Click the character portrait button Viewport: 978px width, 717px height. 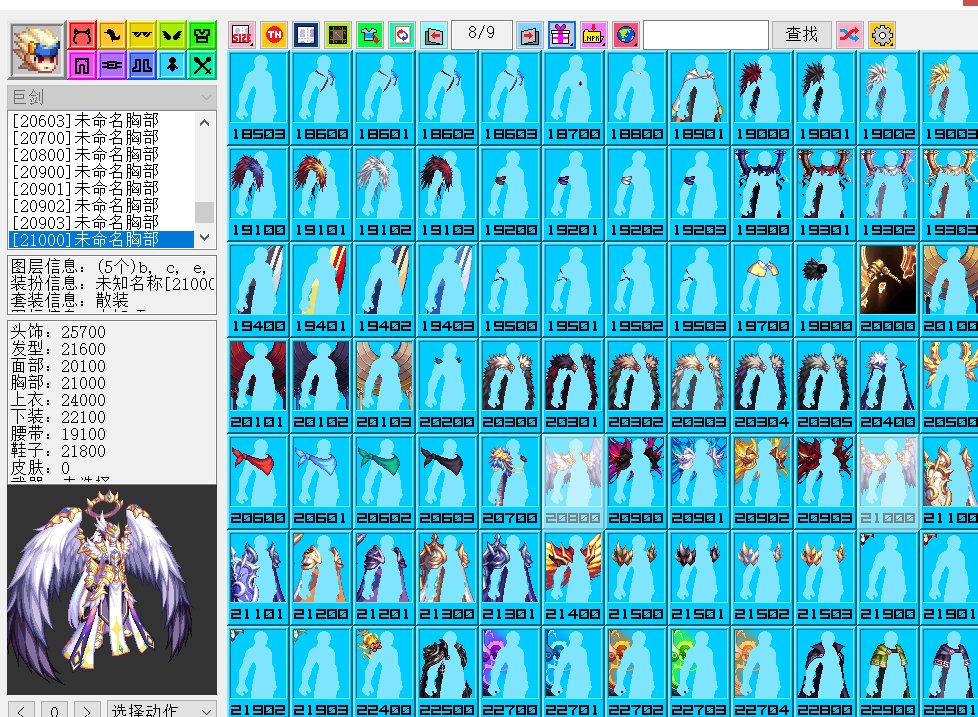(x=37, y=50)
